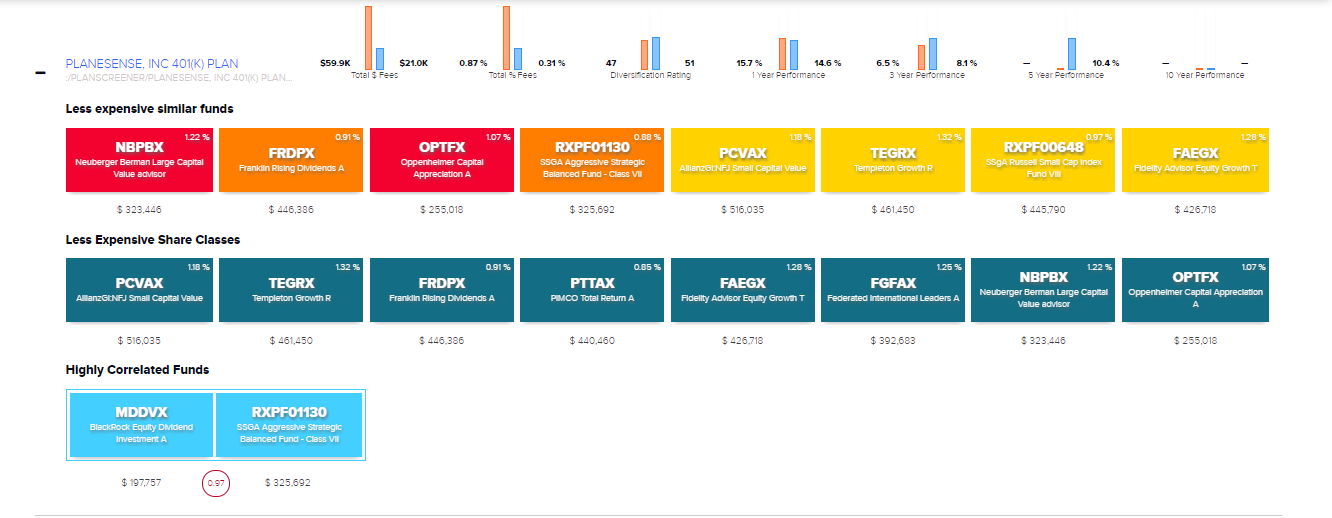Screen dimensions: 1332x518
Task: Click the yellow RXPF00648 SSgA Russell tile
Action: coord(1043,160)
